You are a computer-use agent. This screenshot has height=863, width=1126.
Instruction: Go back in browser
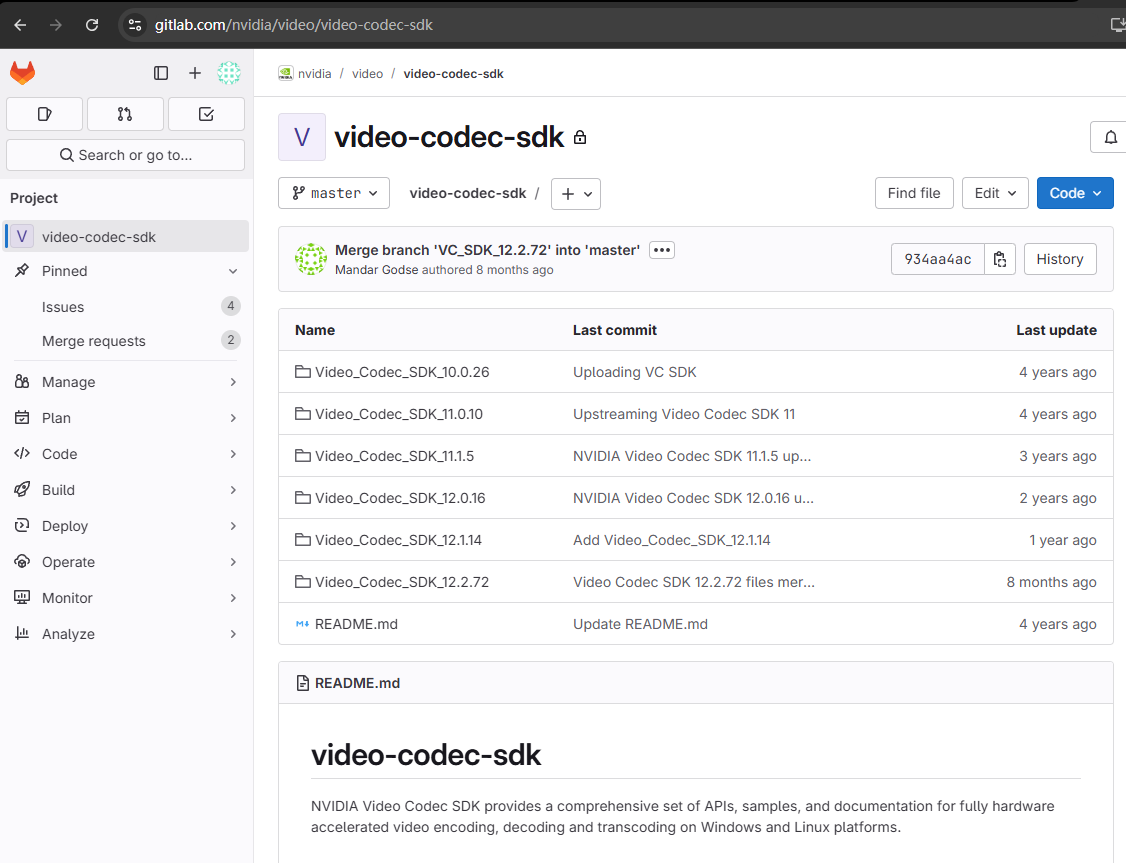(20, 25)
